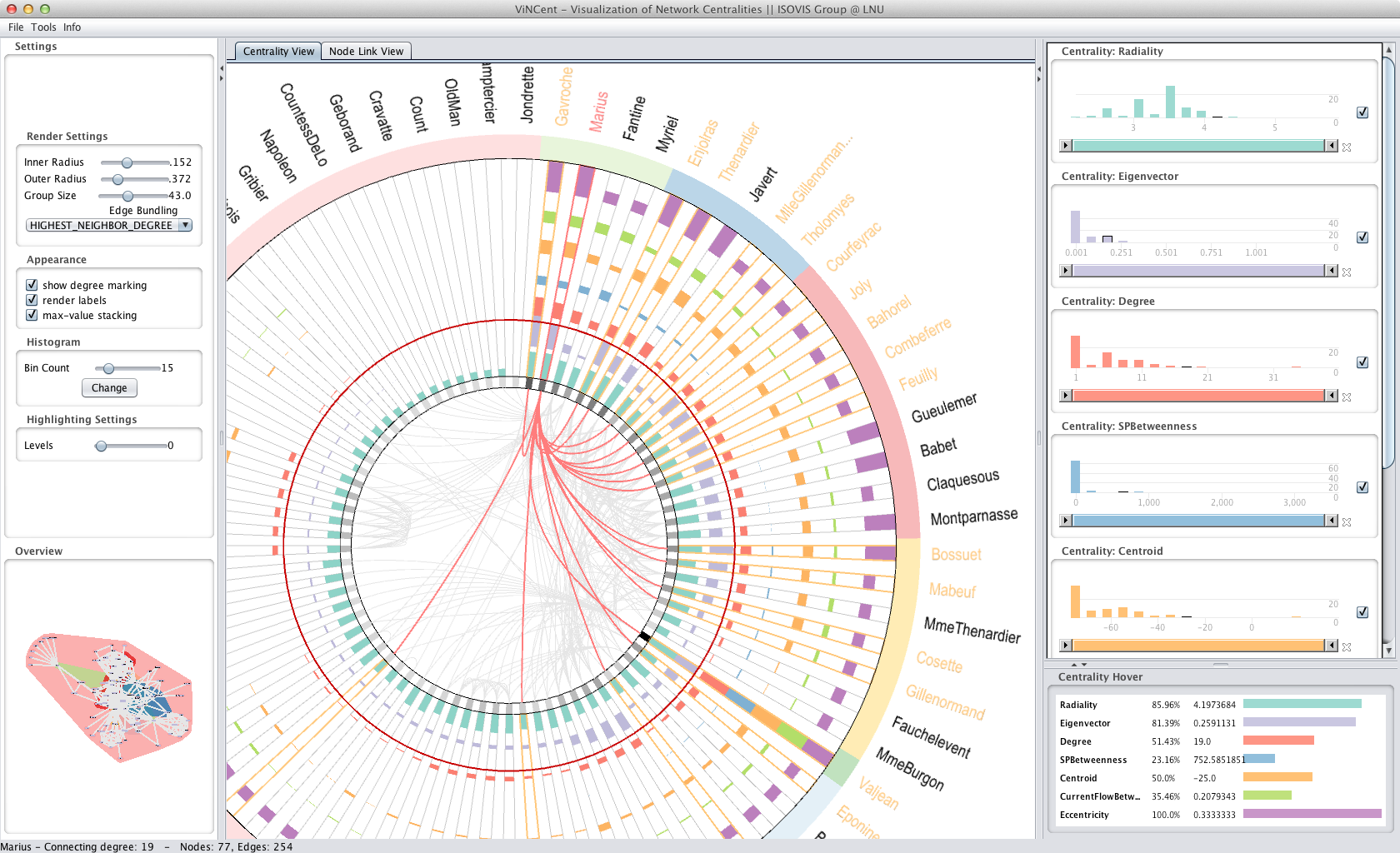Switch to the Centrality View tab
The width and height of the screenshot is (1400, 853).
pyautogui.click(x=278, y=52)
